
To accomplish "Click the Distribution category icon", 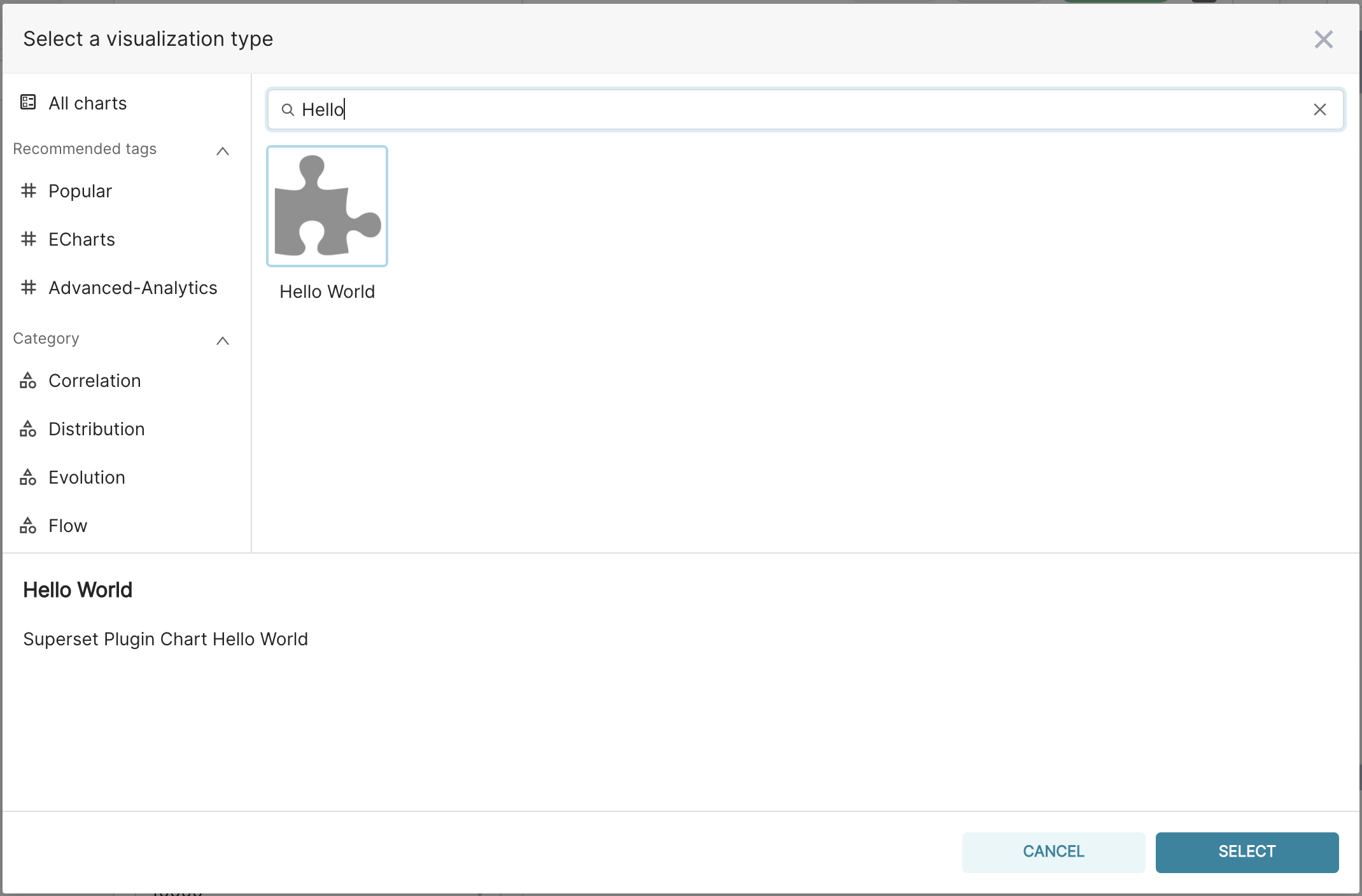I will tap(28, 429).
